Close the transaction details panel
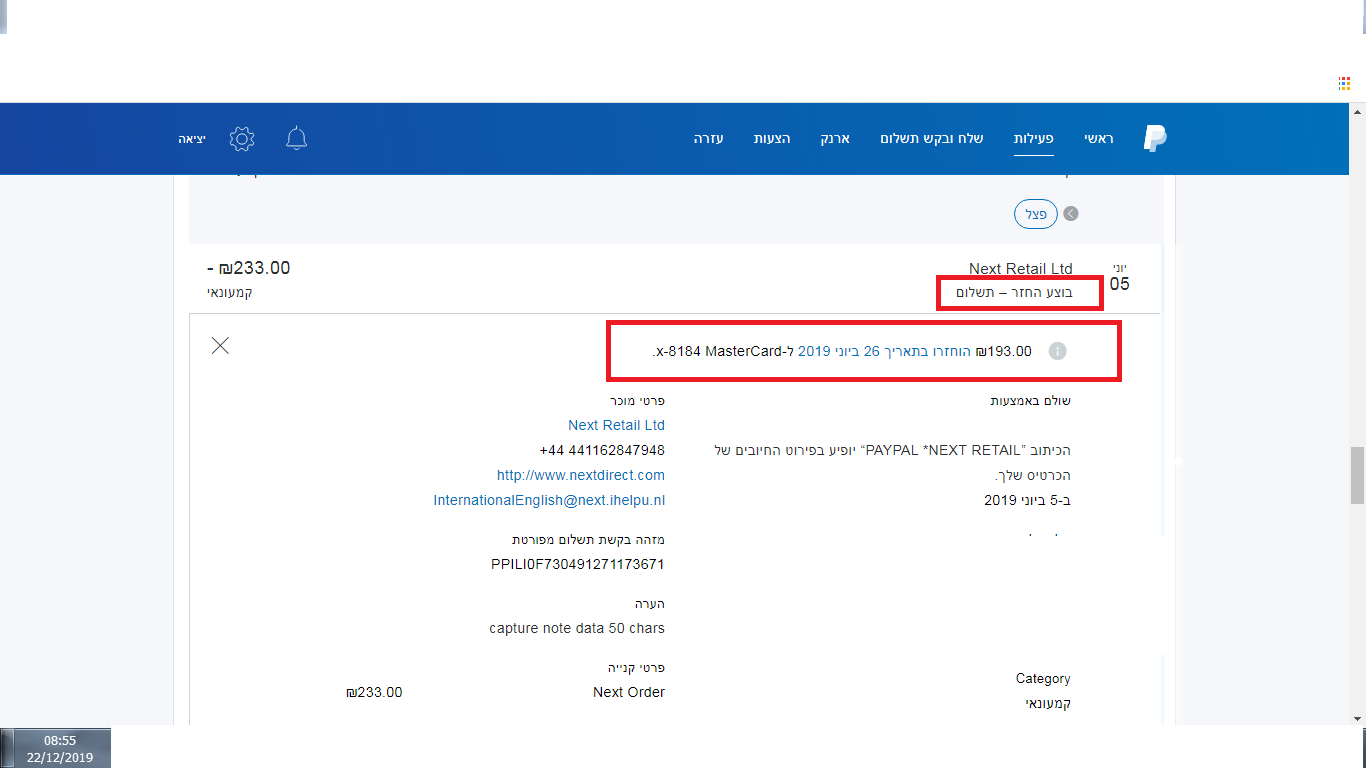 point(221,346)
